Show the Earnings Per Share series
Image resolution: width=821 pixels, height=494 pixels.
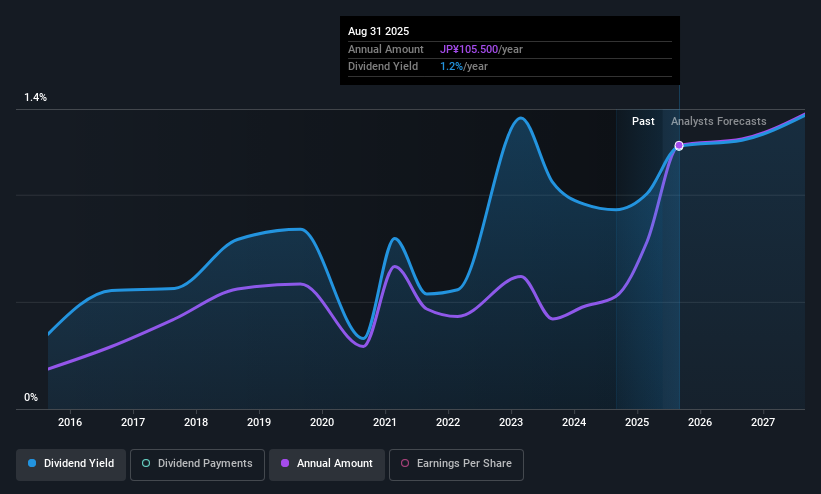tap(456, 465)
